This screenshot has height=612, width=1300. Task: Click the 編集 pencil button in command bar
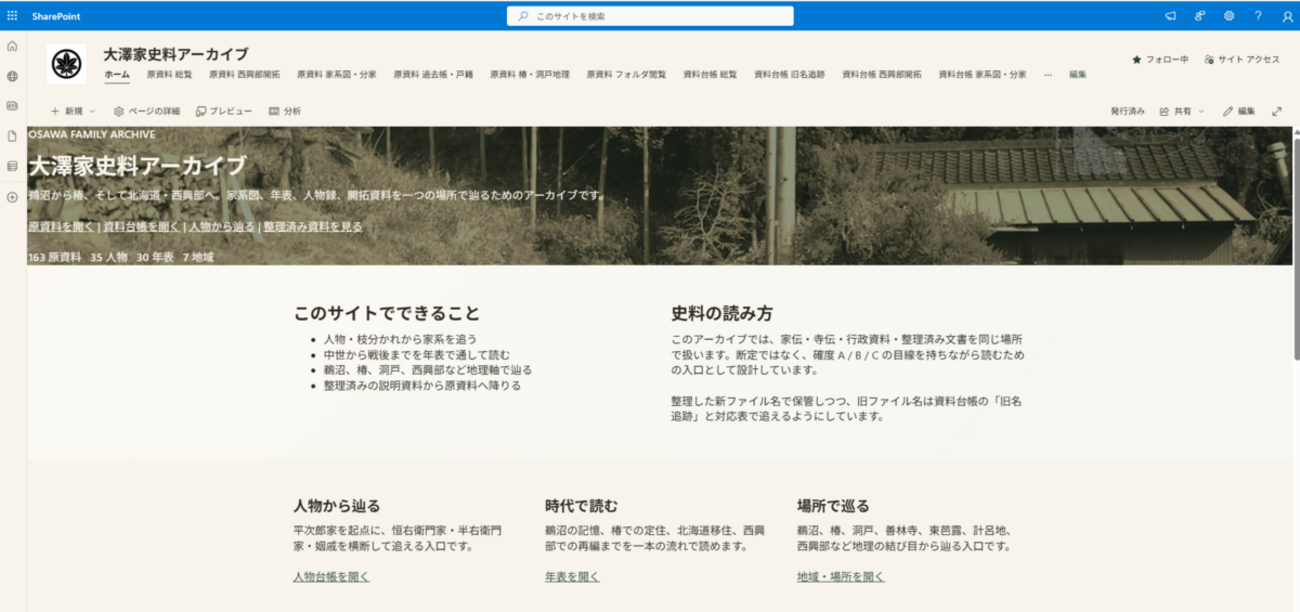pos(1239,111)
